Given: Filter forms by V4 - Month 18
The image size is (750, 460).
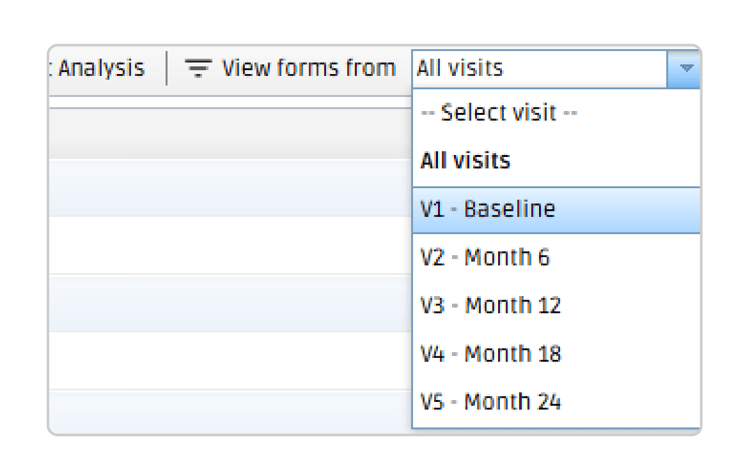Looking at the screenshot, I should [x=491, y=353].
